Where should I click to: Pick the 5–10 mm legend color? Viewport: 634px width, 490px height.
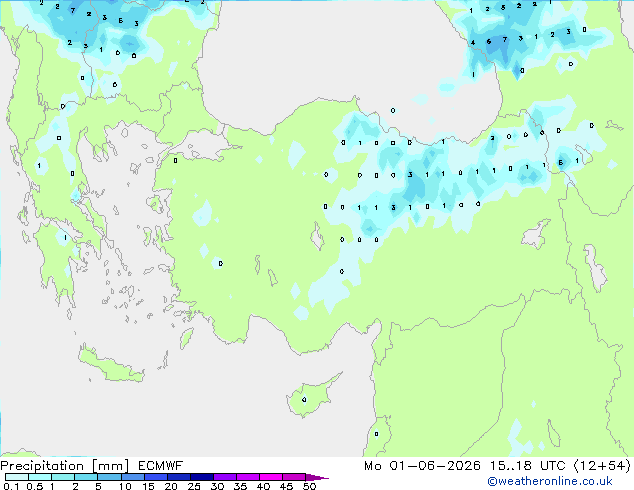[x=109, y=477]
